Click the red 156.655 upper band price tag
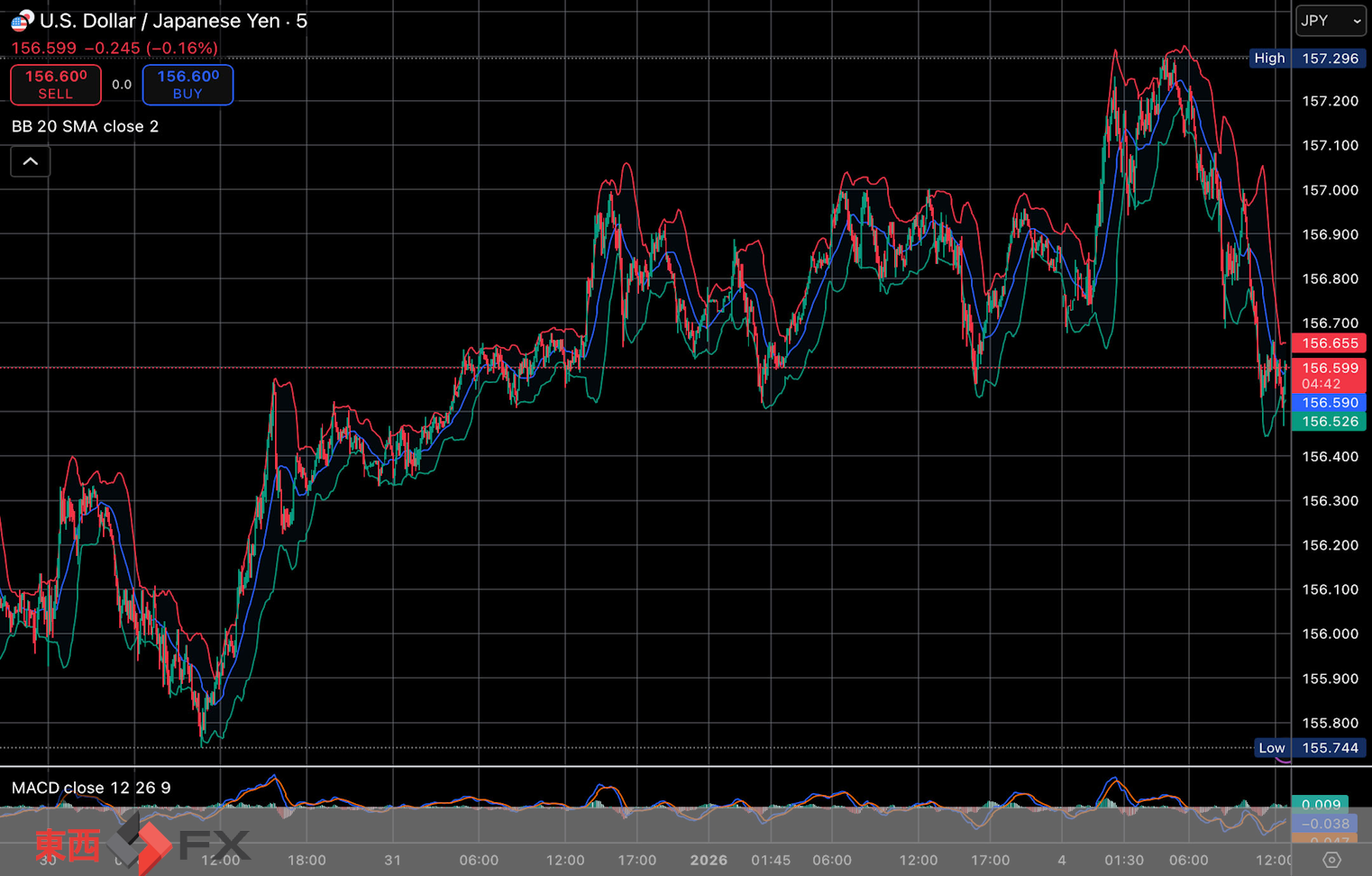The image size is (1372, 876). click(x=1329, y=343)
